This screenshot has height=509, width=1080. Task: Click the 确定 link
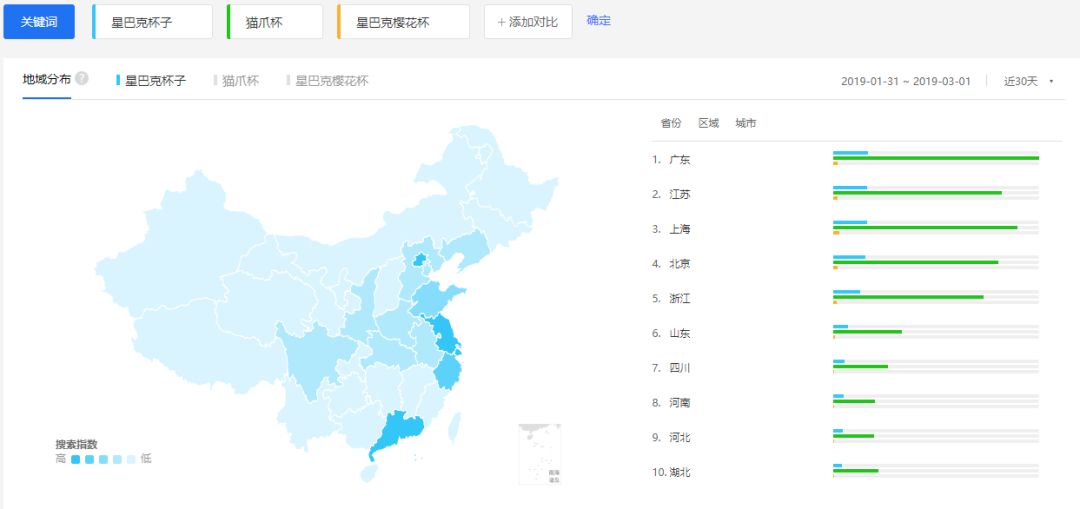click(x=599, y=21)
